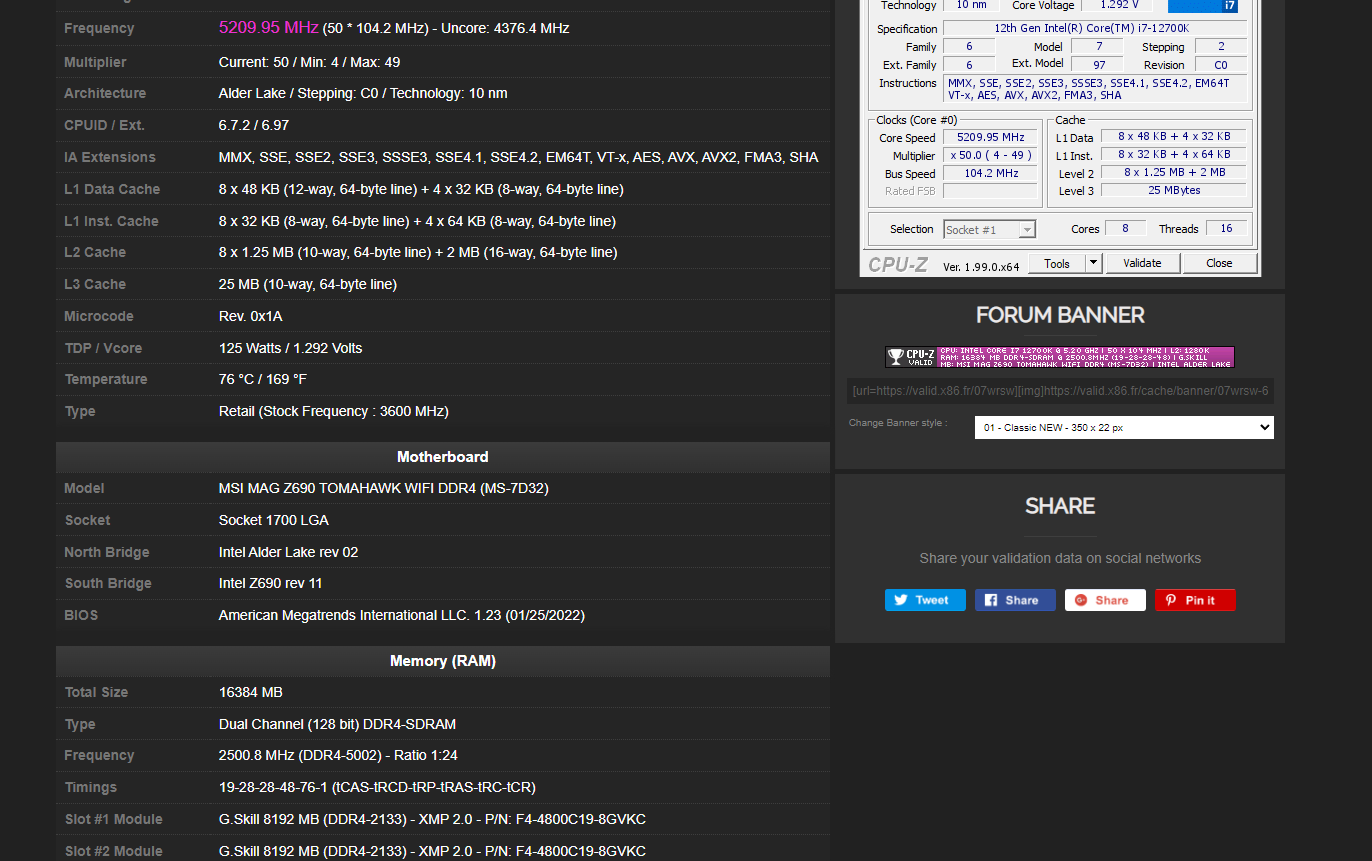The width and height of the screenshot is (1372, 861).
Task: Click the L2 Cache table value
Action: (418, 252)
